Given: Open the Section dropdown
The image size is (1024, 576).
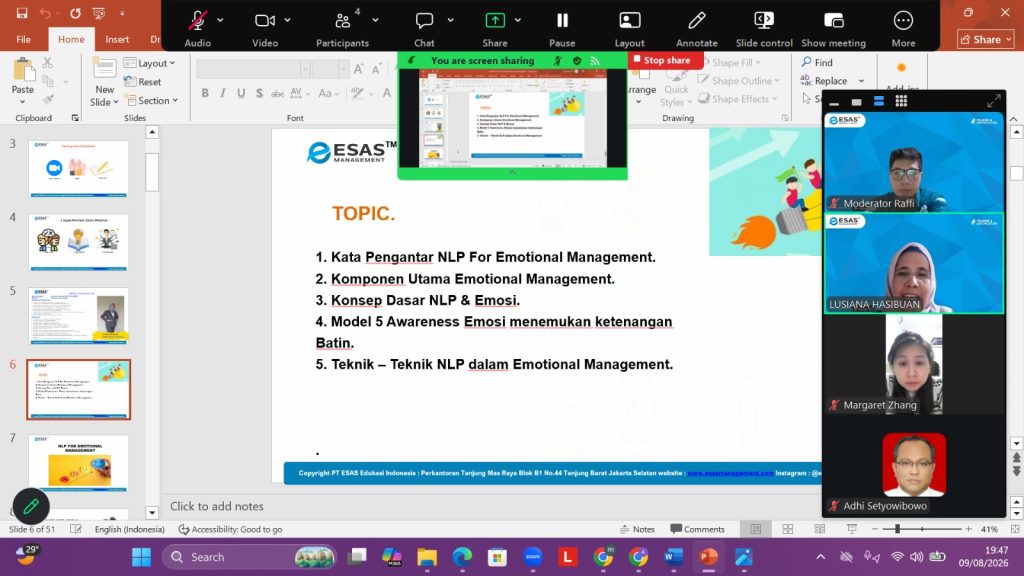Looking at the screenshot, I should [152, 101].
